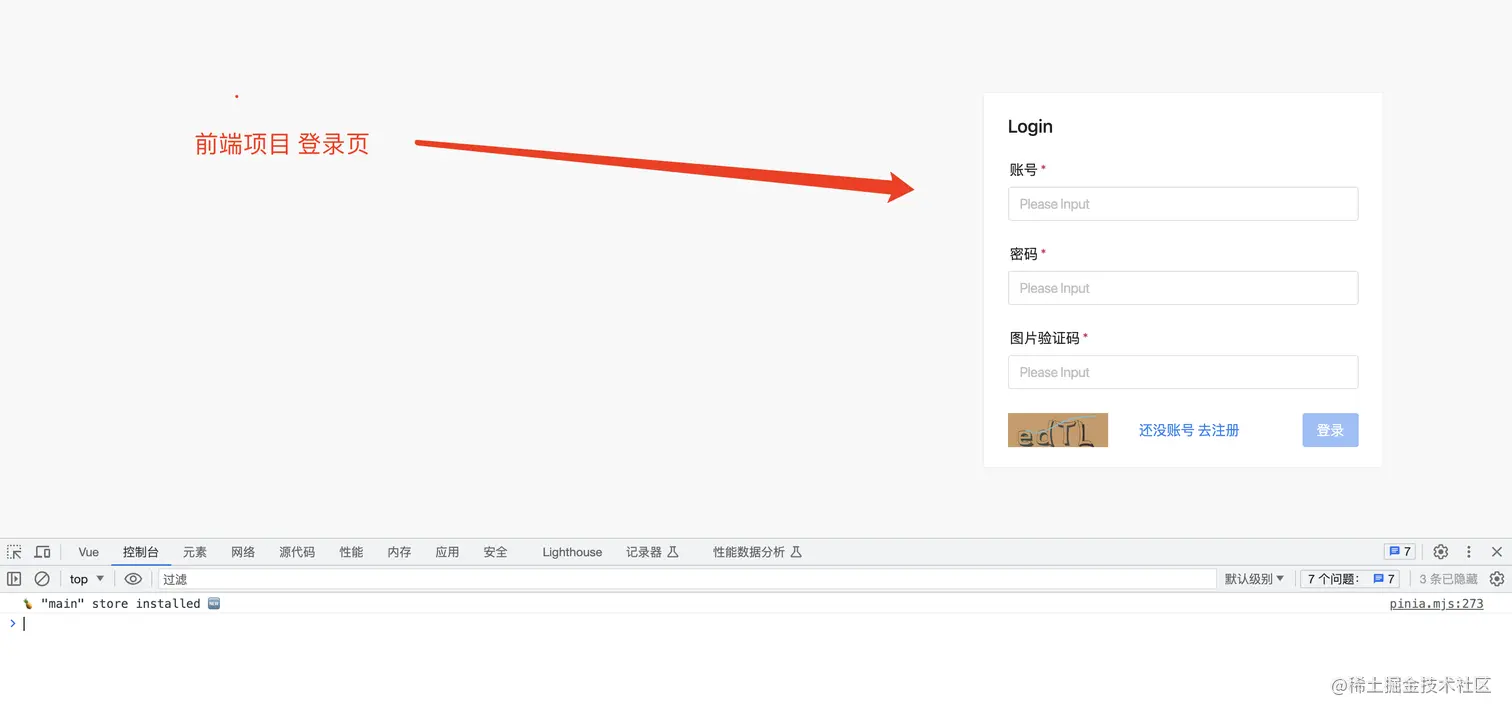Screen dimensions: 1512x716
Task: Close the DevTools panel
Action: tap(1497, 552)
